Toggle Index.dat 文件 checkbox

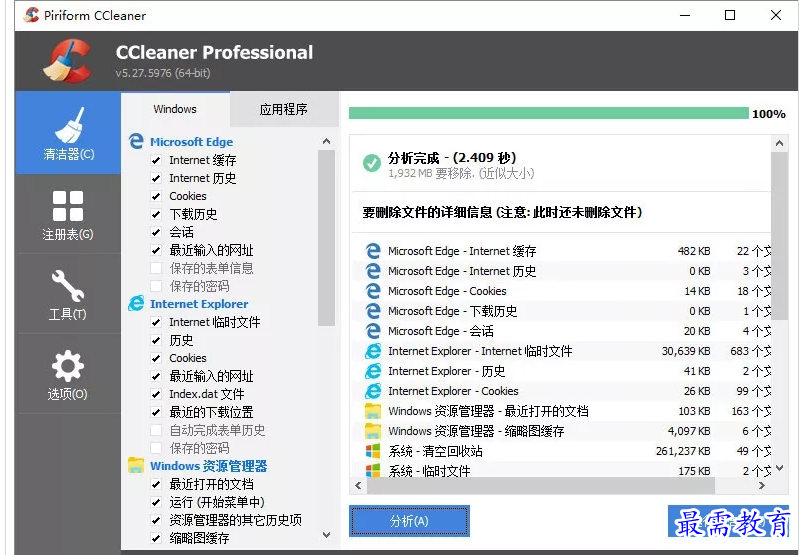pos(156,394)
